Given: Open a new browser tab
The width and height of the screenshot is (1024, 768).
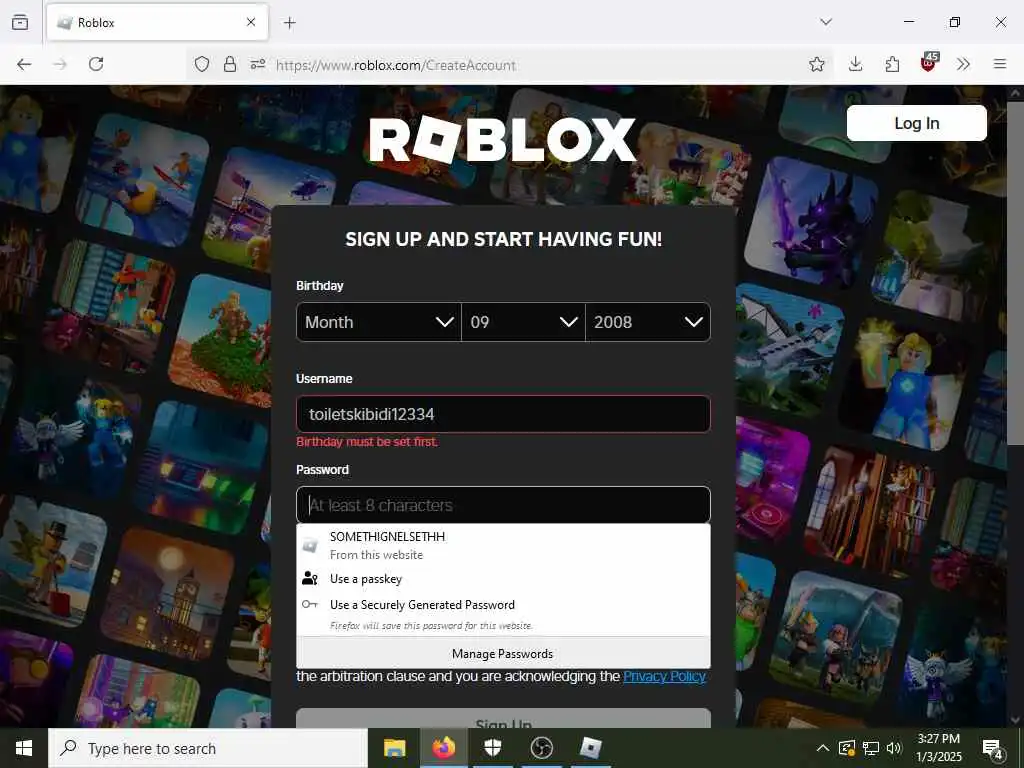Looking at the screenshot, I should coord(290,23).
